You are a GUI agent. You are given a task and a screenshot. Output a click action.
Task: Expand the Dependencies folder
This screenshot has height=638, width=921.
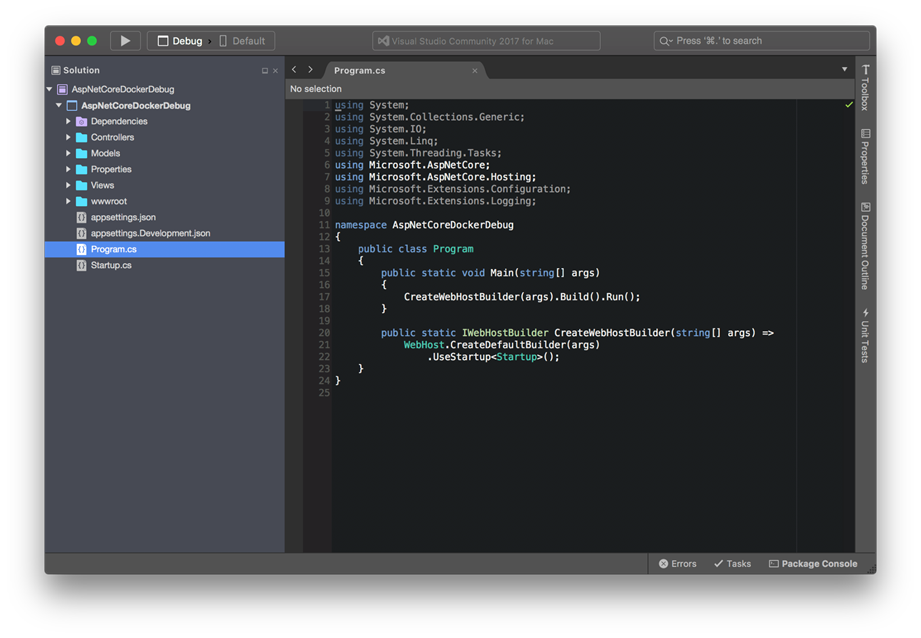[x=68, y=122]
